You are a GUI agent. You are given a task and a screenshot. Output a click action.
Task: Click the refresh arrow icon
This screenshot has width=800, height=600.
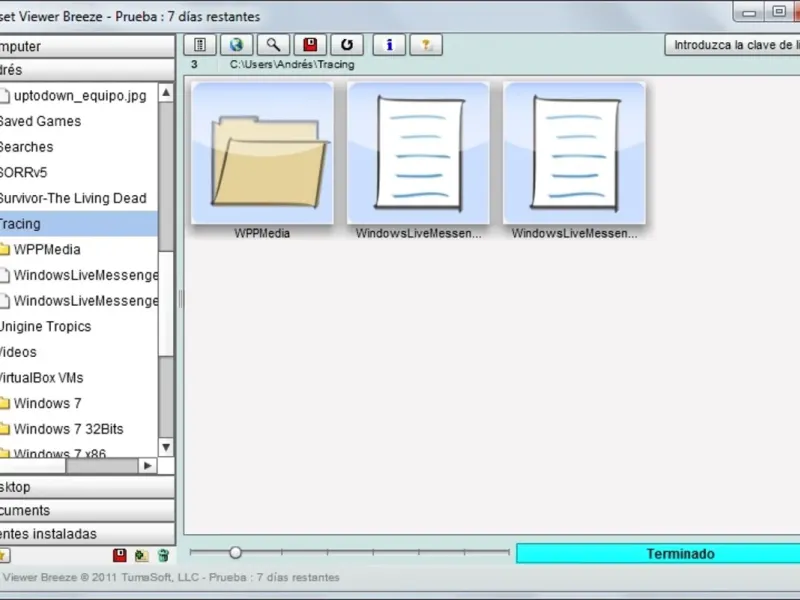(x=347, y=45)
